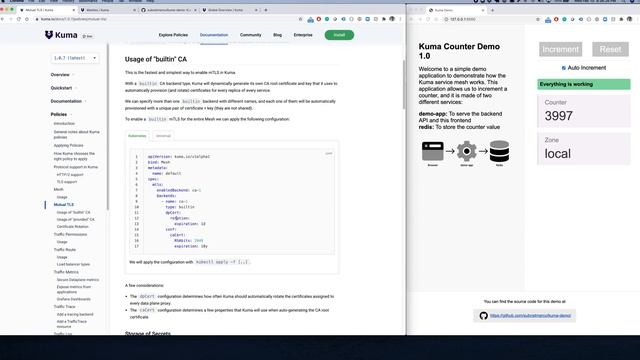Expand the Quickstart sidebar section
The image size is (640, 360).
64,88
